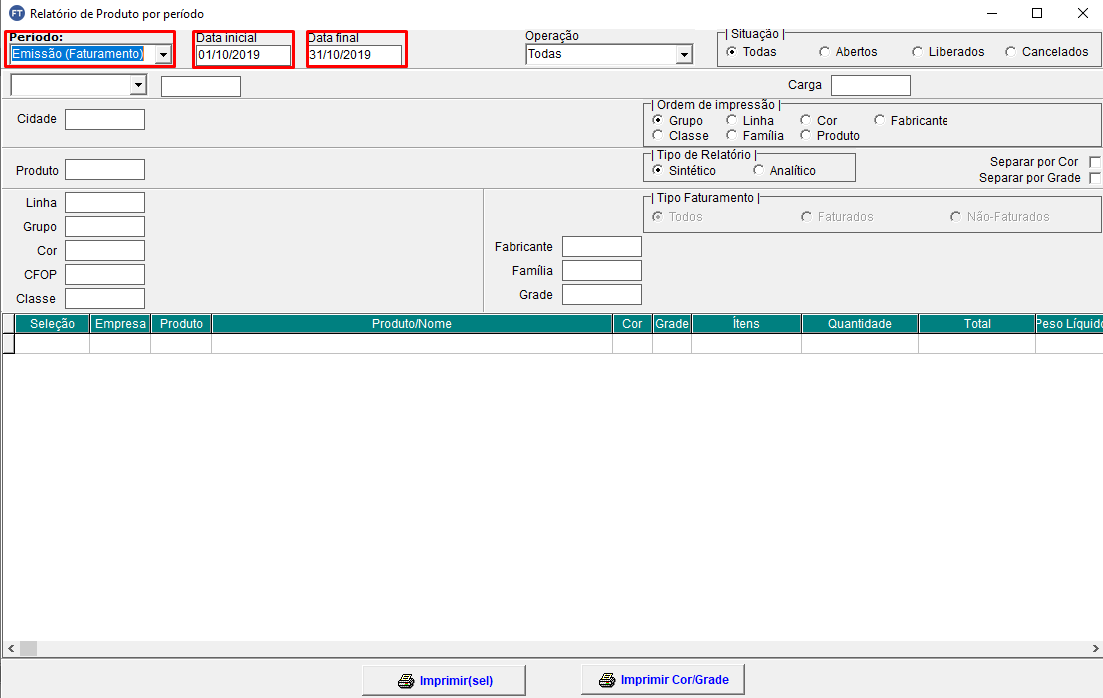Click the FT application icon in title bar
1103x698 pixels.
click(x=16, y=13)
